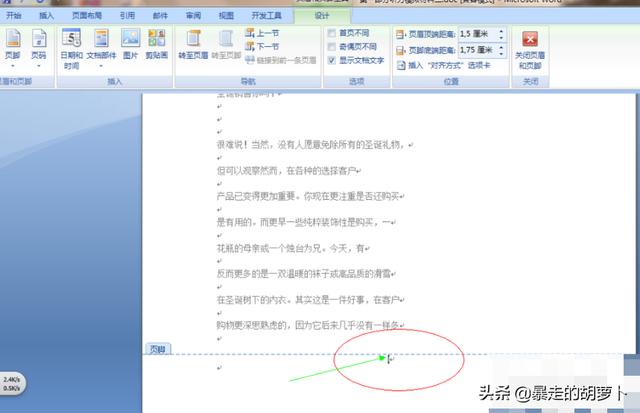Screen dimensions: 640x413
Task: Decrease footer bottom distance with down arrow
Action: [x=502, y=53]
